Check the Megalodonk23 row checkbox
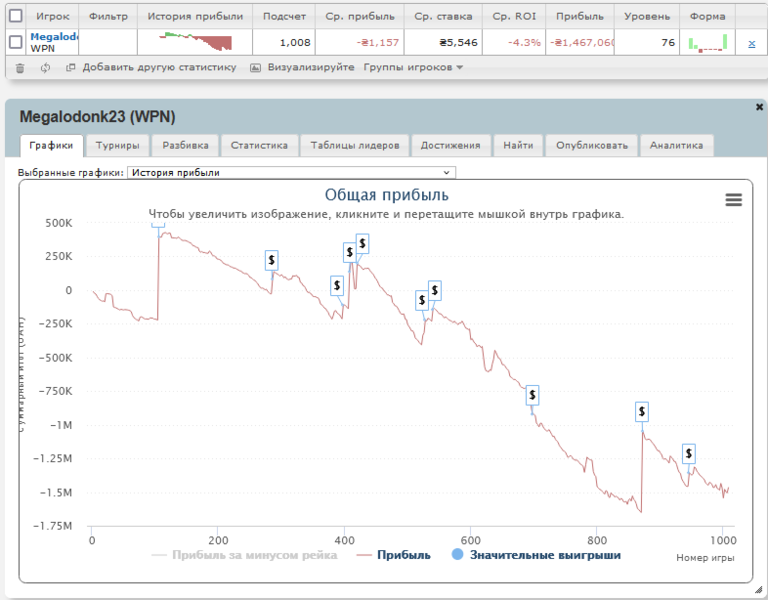Image resolution: width=768 pixels, height=600 pixels. (x=15, y=42)
